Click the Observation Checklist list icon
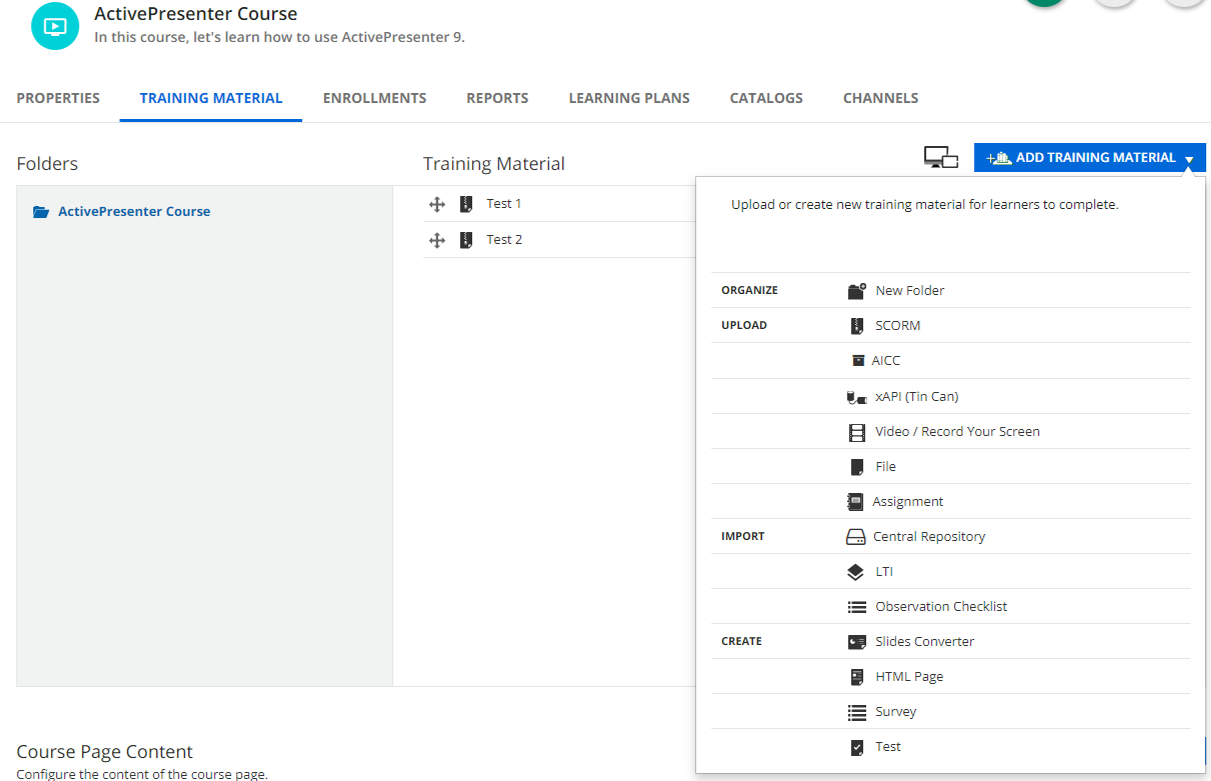1211x781 pixels. [x=857, y=607]
